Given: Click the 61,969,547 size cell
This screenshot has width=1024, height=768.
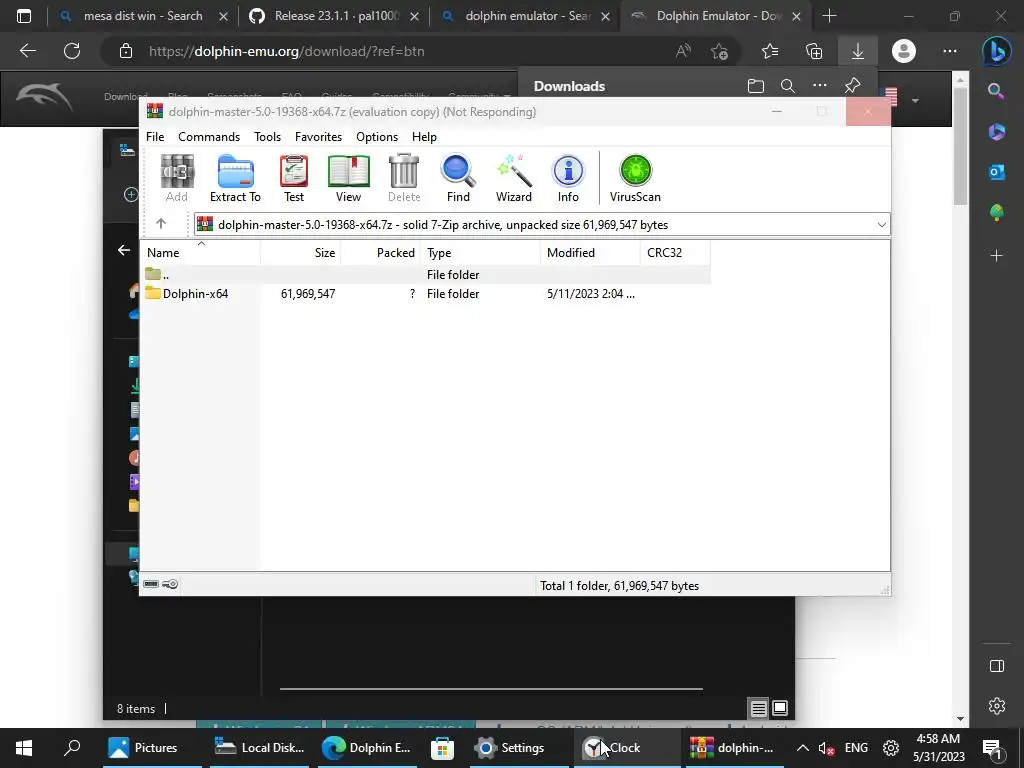Looking at the screenshot, I should (308, 294).
